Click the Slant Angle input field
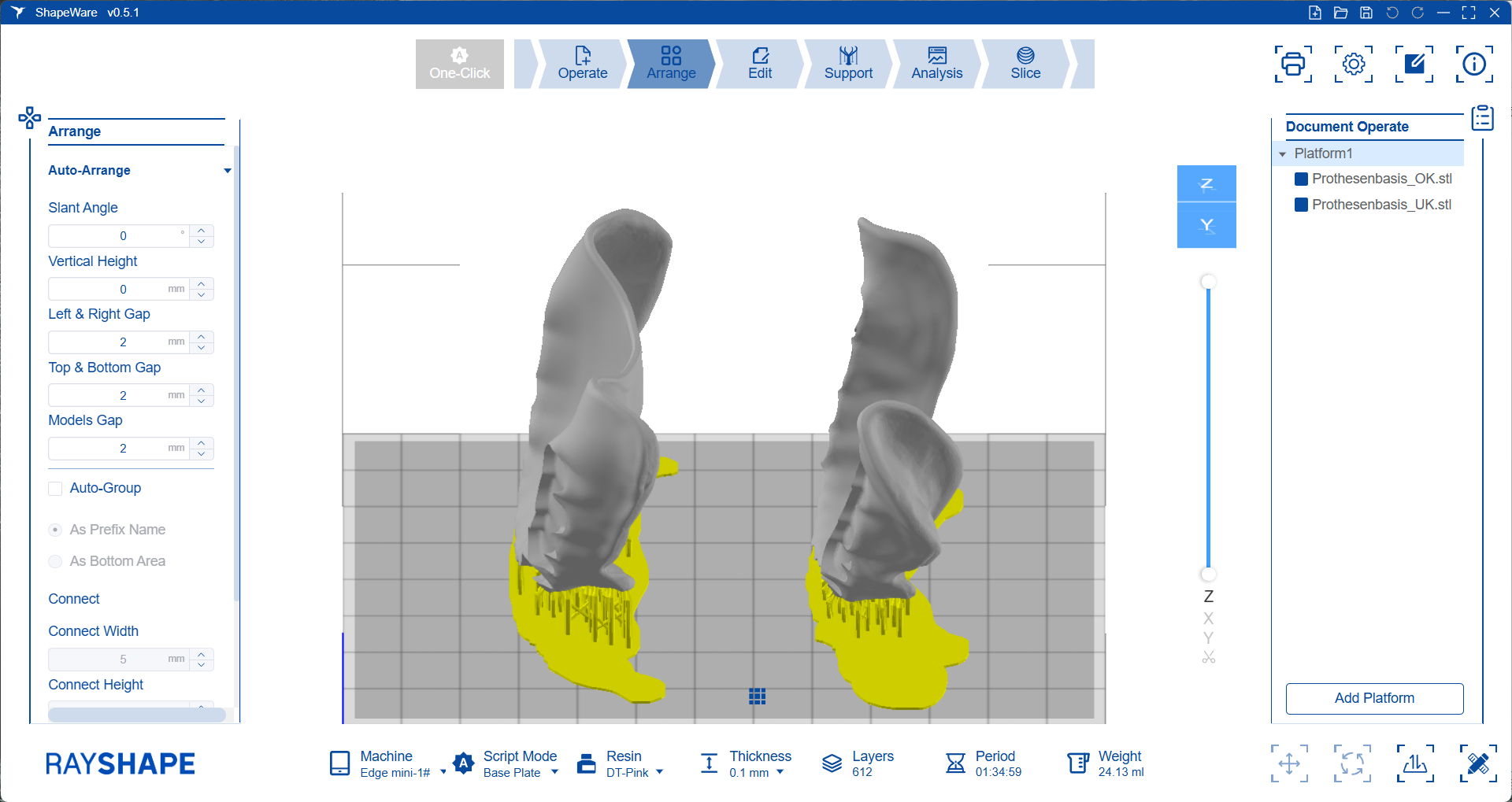This screenshot has height=802, width=1512. click(x=119, y=236)
